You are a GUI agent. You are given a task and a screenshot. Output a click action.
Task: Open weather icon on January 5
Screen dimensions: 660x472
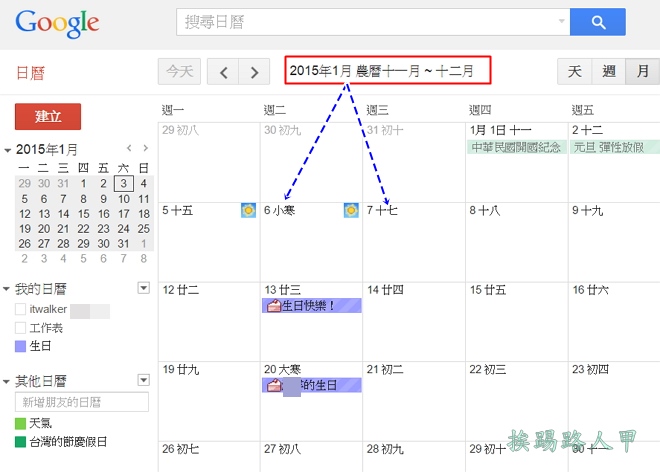(248, 210)
